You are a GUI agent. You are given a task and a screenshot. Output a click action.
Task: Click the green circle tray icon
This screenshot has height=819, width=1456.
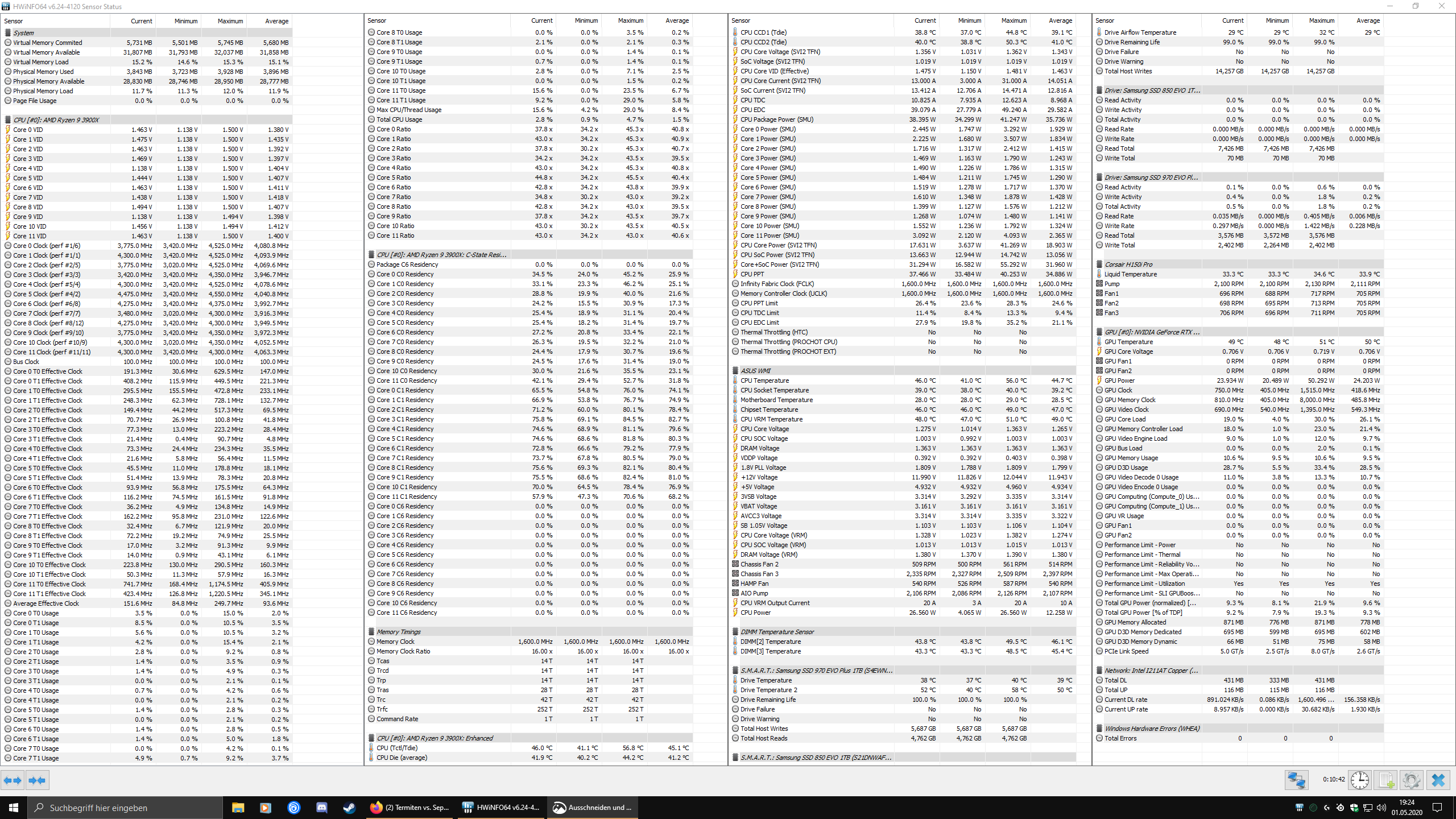[1313, 808]
